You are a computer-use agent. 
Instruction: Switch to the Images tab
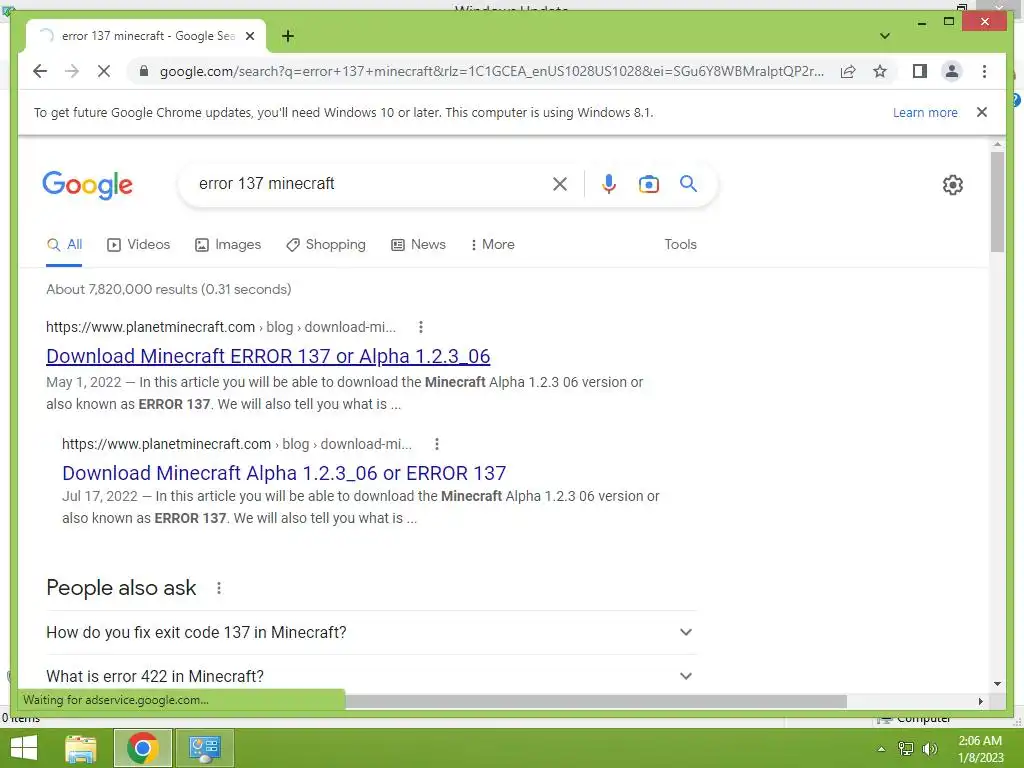coord(228,245)
